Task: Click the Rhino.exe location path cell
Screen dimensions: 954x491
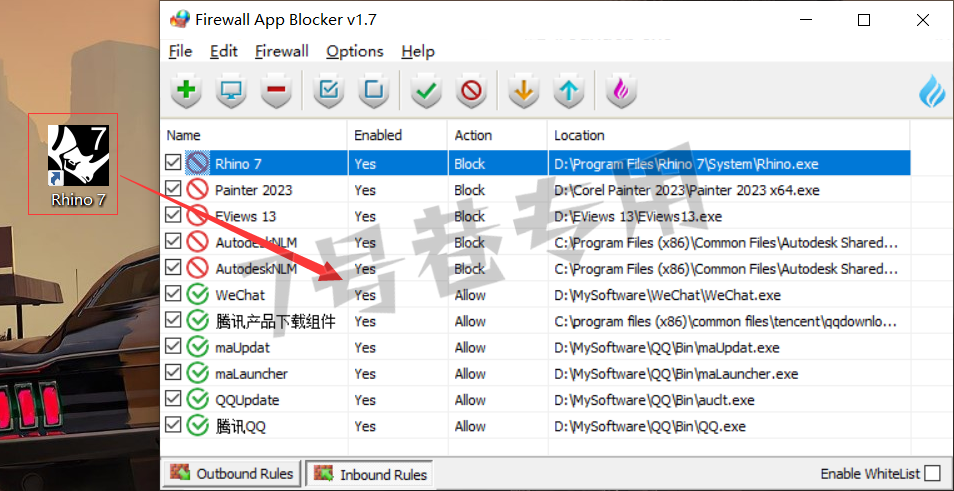Action: (729, 164)
